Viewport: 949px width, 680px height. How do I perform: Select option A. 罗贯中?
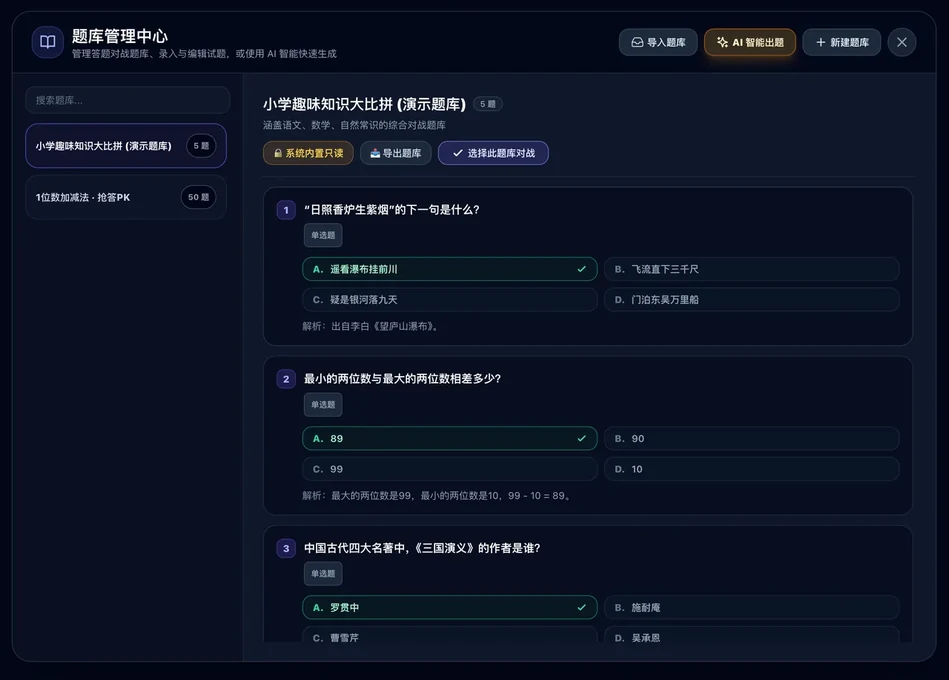450,607
